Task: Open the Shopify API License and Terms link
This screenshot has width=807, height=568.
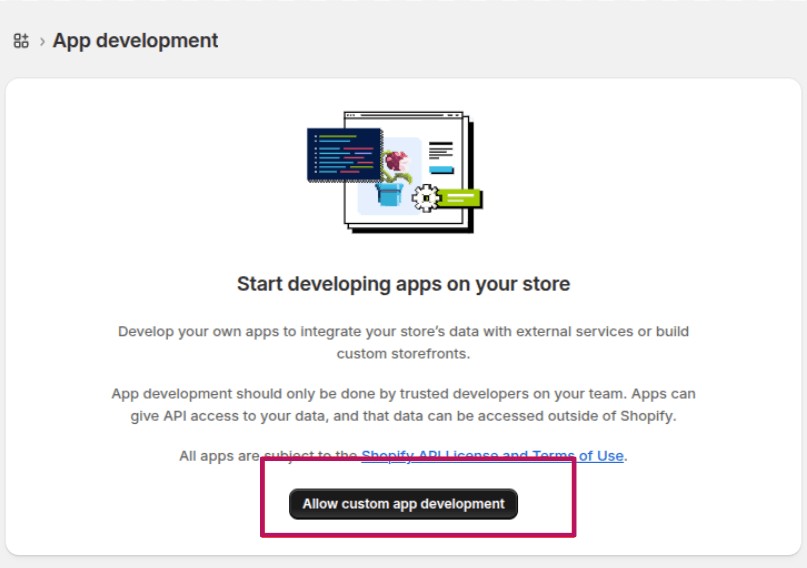Action: tap(493, 456)
